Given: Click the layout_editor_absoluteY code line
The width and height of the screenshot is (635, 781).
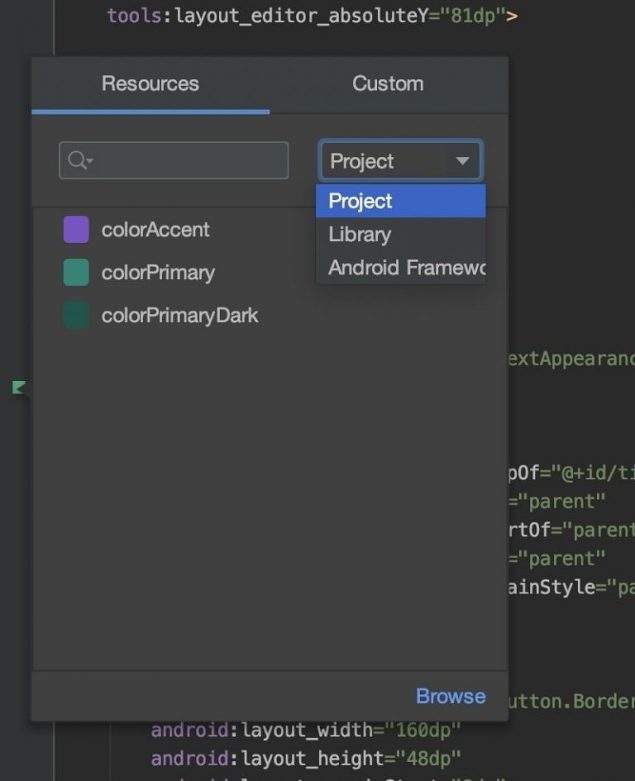Looking at the screenshot, I should click(x=312, y=16).
